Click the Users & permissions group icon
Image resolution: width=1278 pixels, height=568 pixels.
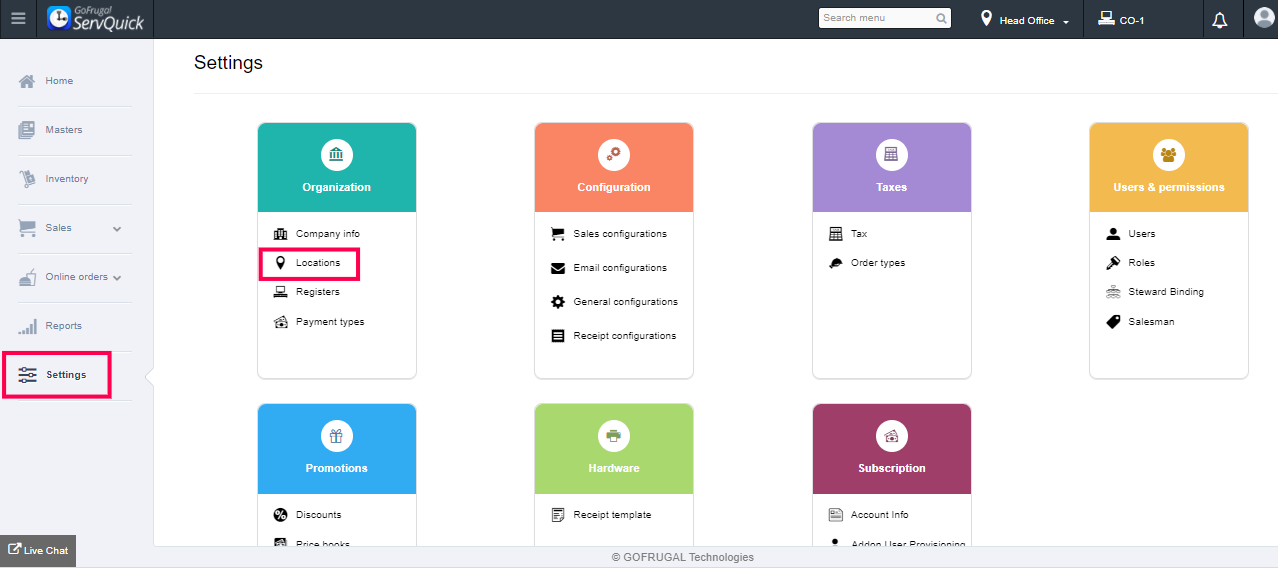(1168, 155)
